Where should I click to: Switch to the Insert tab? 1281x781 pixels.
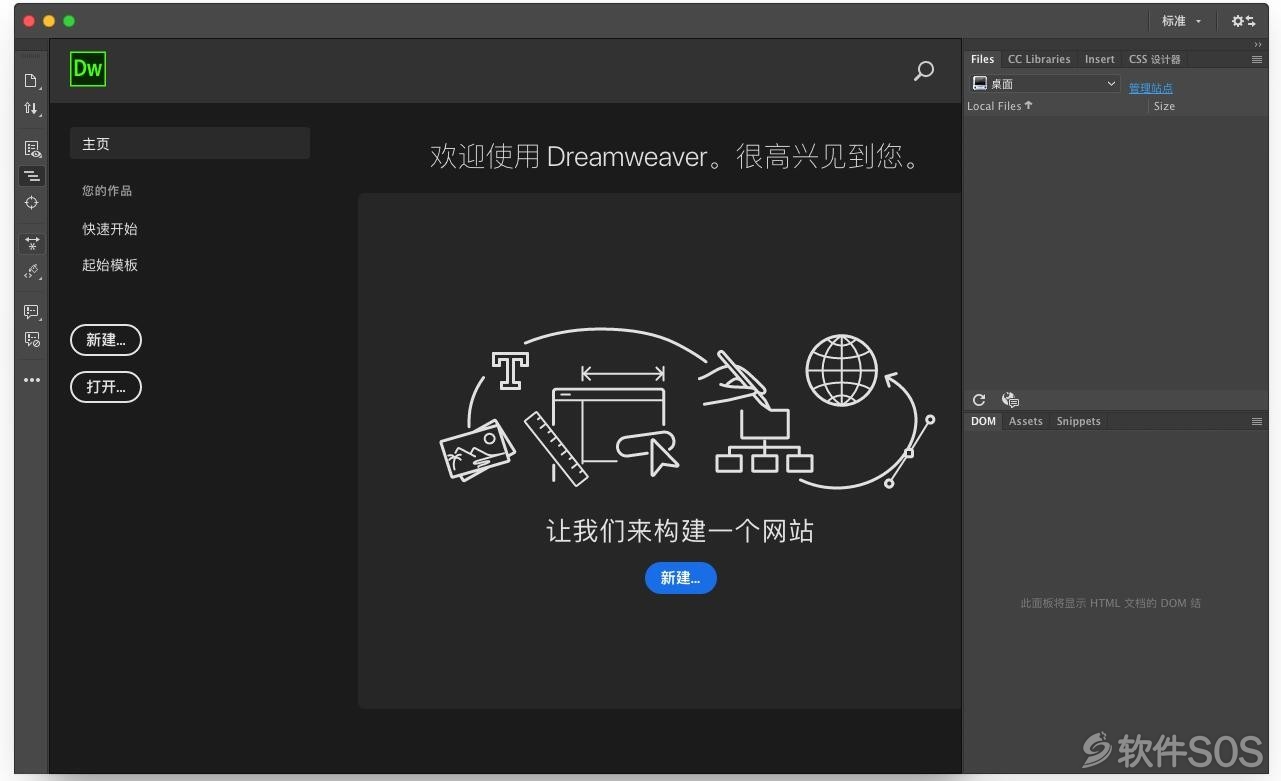(1100, 59)
